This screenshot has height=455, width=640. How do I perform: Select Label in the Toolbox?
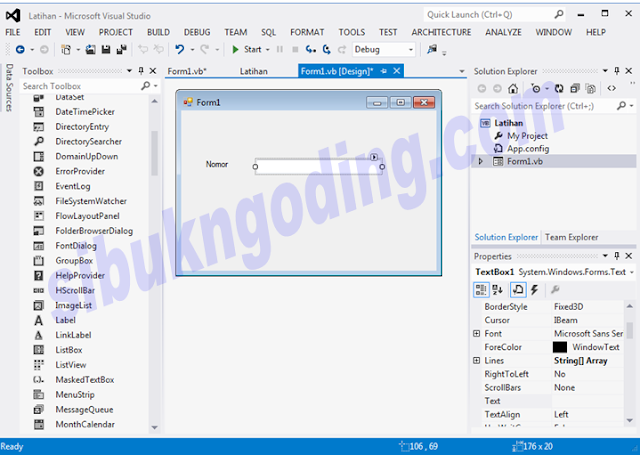pos(65,320)
